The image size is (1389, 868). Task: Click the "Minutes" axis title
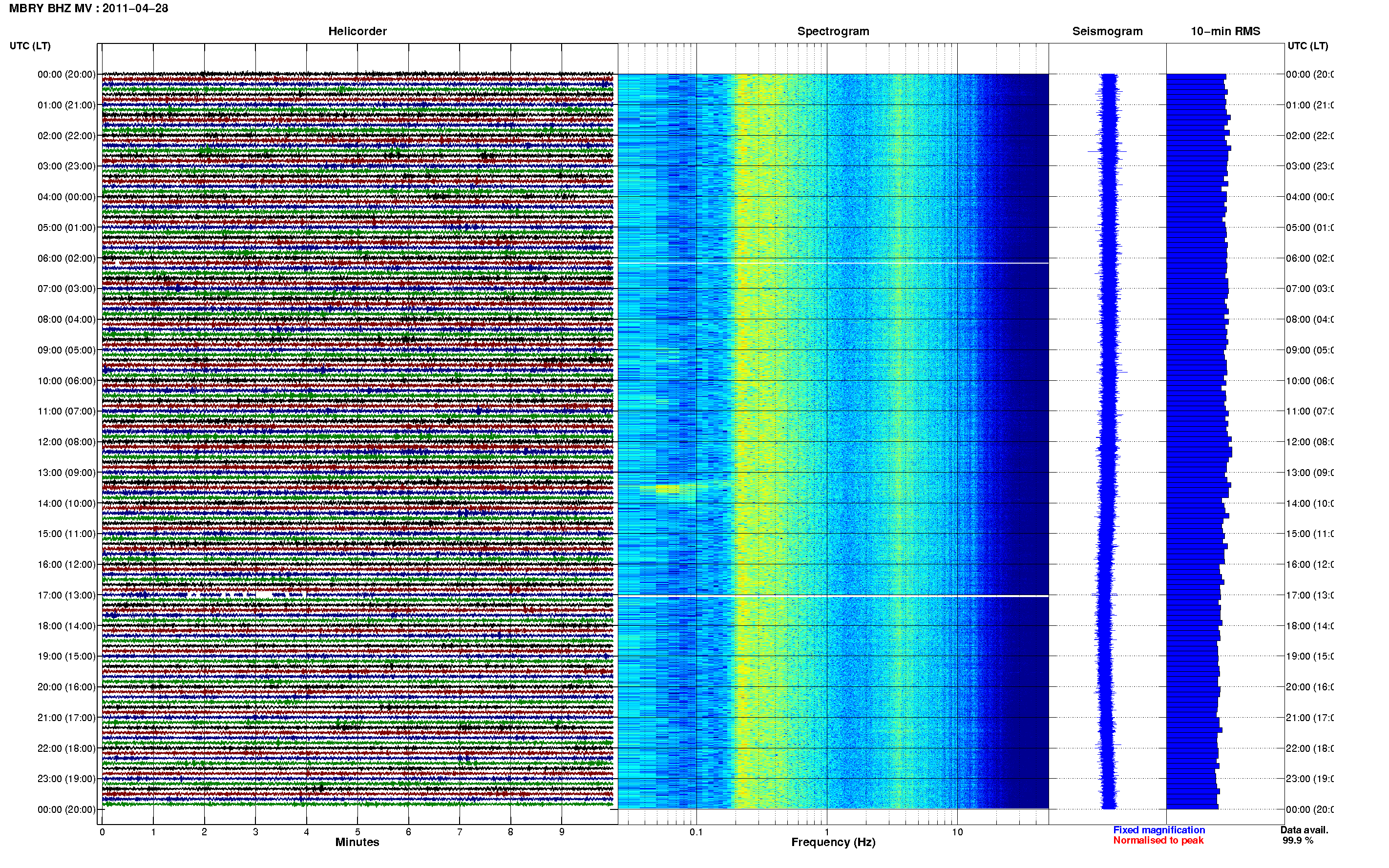357,842
